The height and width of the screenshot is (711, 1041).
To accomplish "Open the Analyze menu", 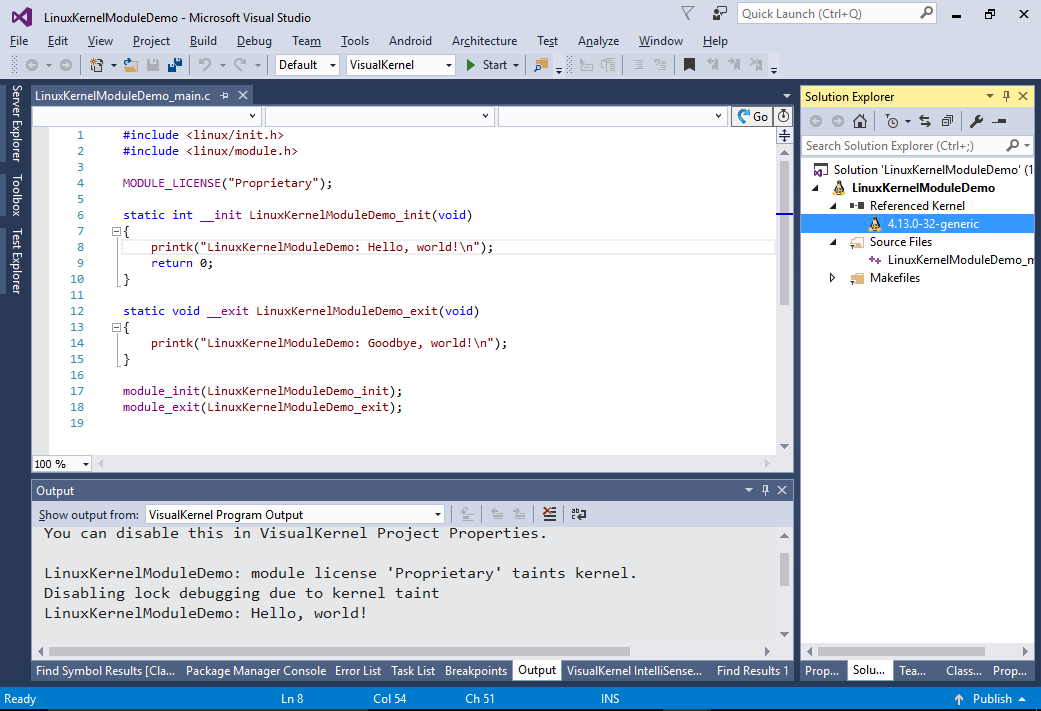I will click(598, 40).
